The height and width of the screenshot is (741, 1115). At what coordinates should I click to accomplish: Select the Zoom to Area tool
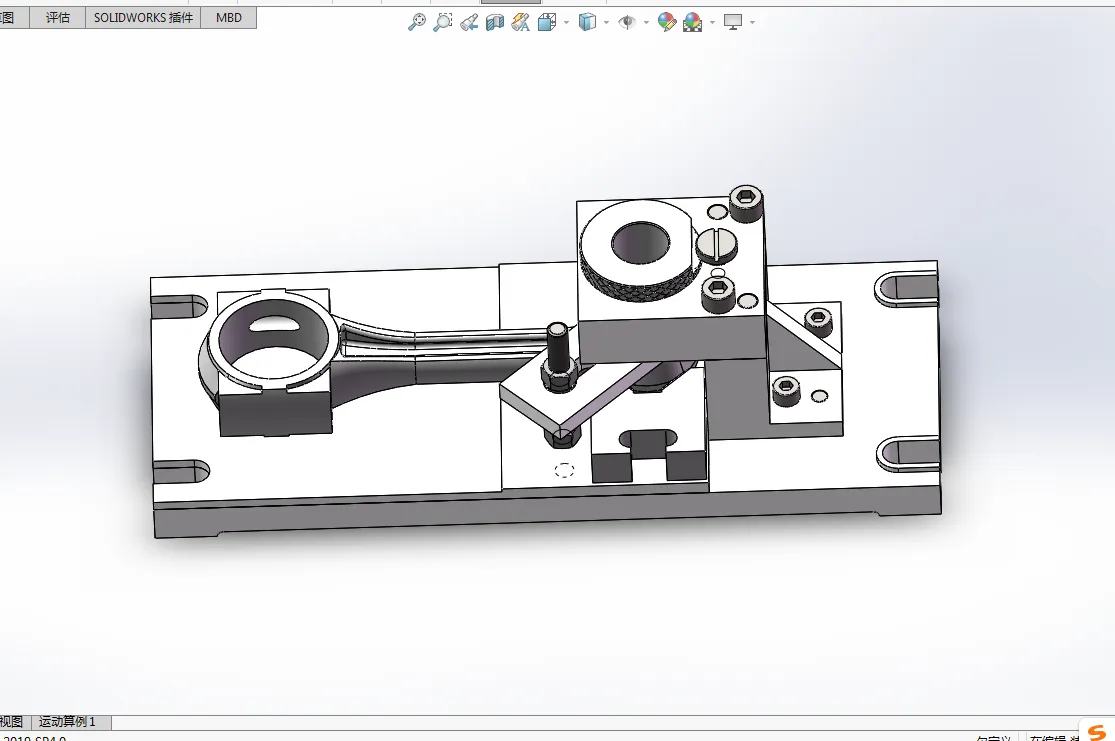442,22
